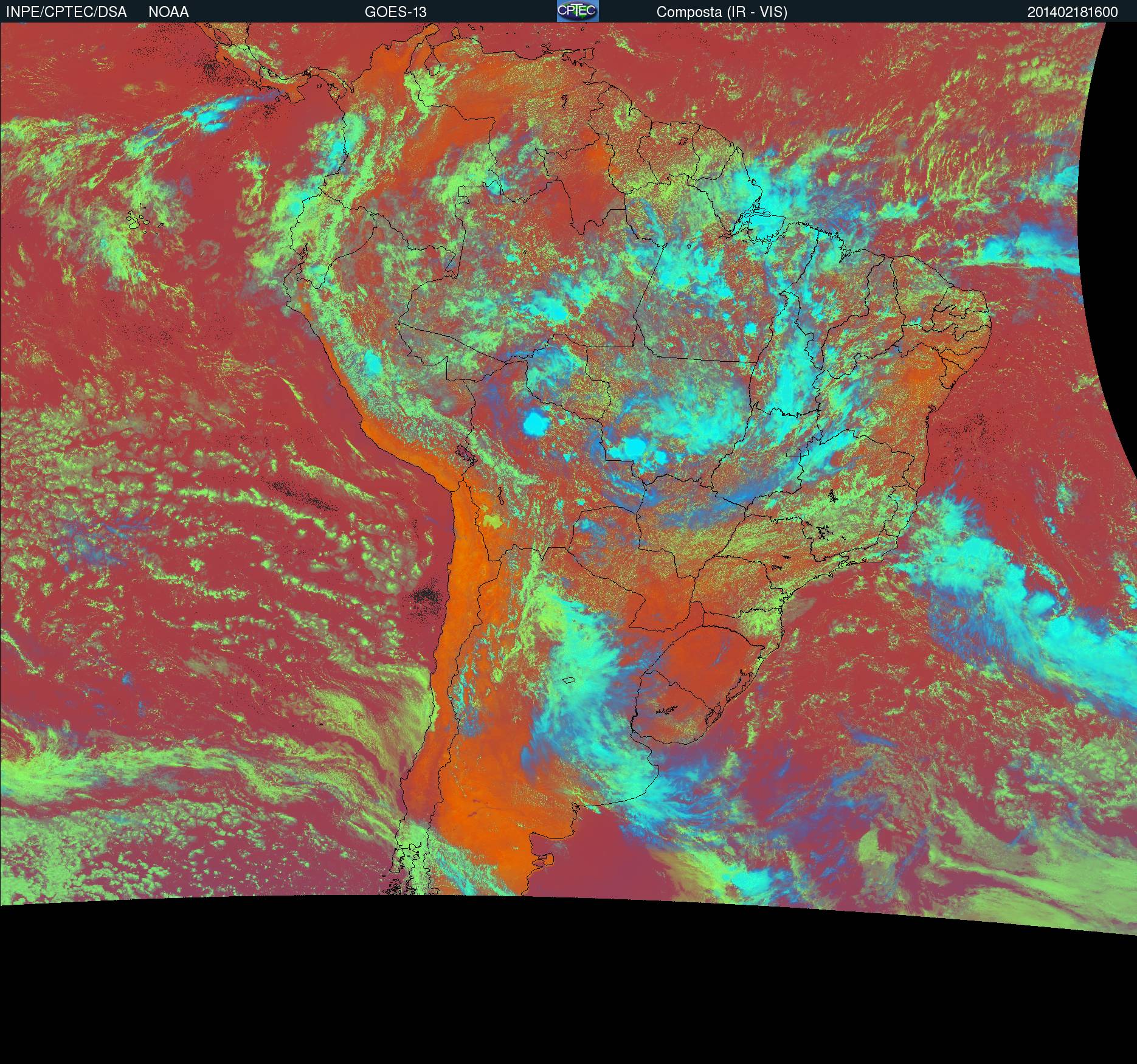Select the INPE/CPTEC/DSA header text
This screenshot has height=1064, width=1137.
66,12
